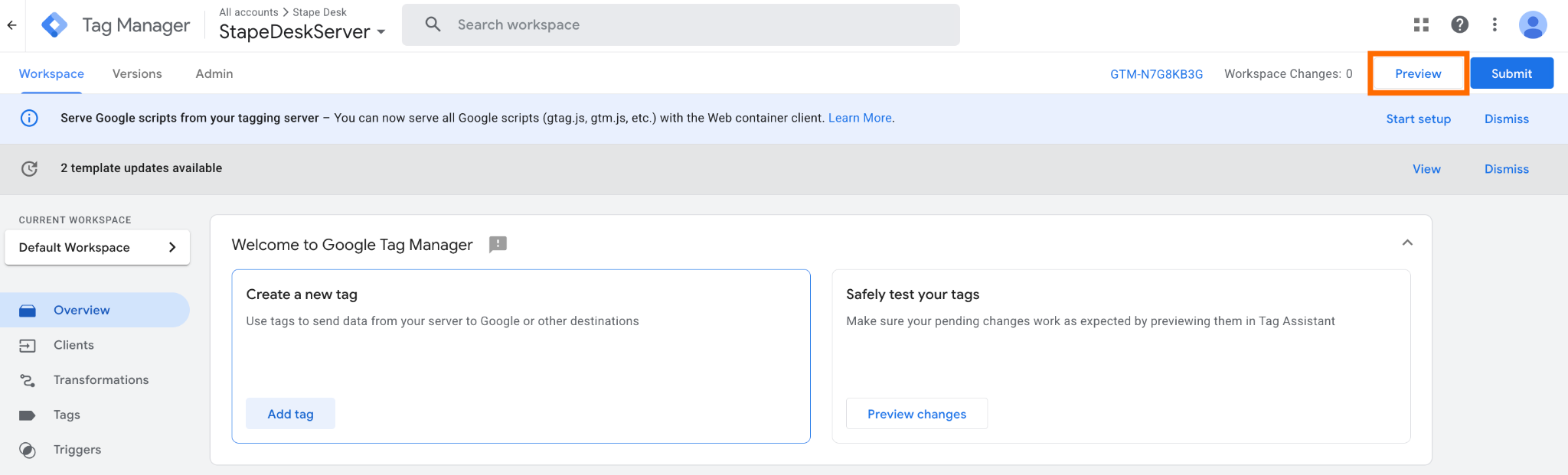Click the feedback icon beside the Welcome heading

(498, 245)
